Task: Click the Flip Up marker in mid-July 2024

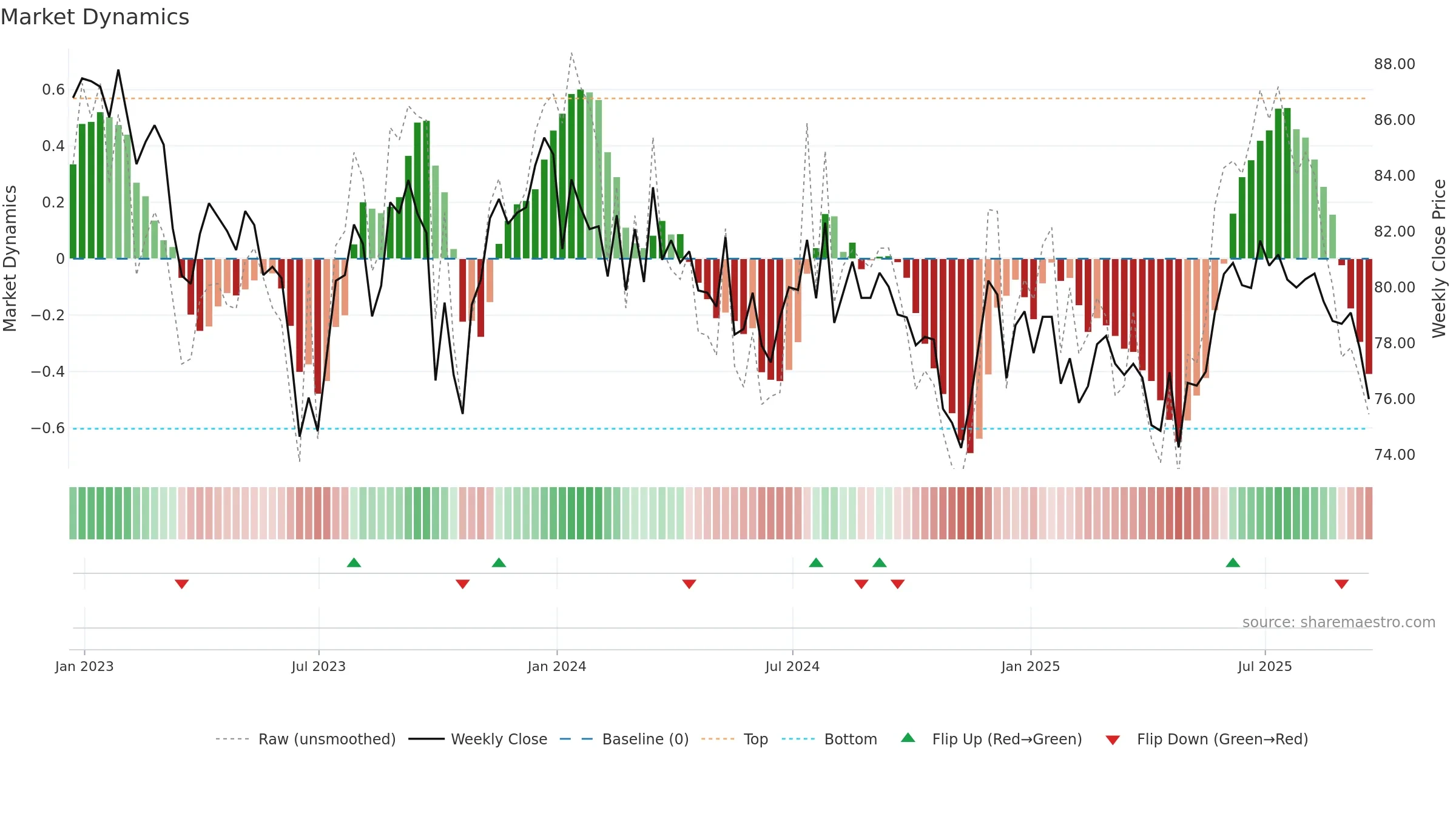Action: coord(816,562)
